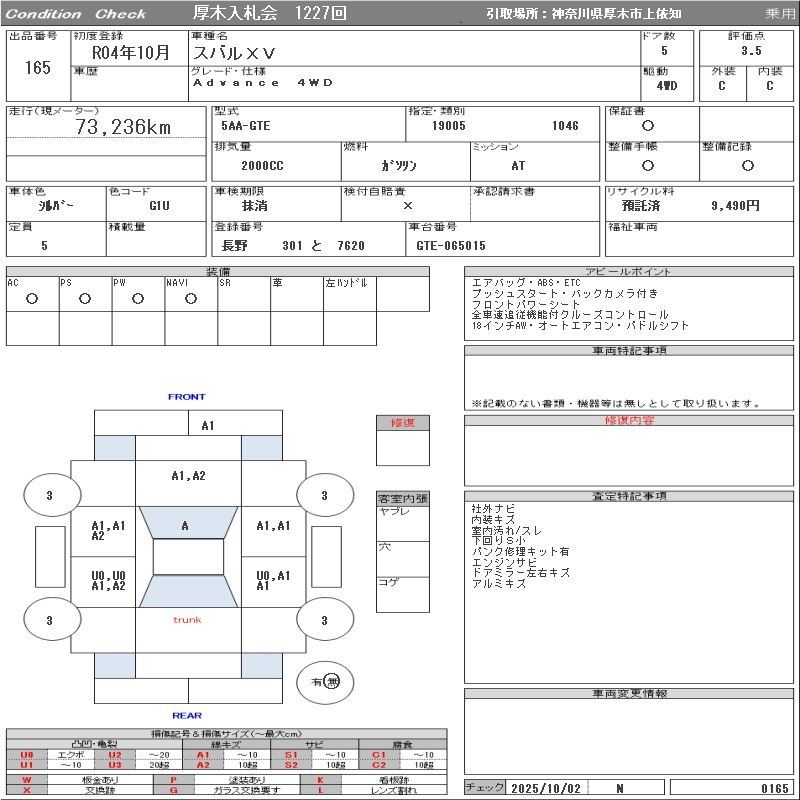Select the spare tire 有/無 indicator

[x=325, y=681]
